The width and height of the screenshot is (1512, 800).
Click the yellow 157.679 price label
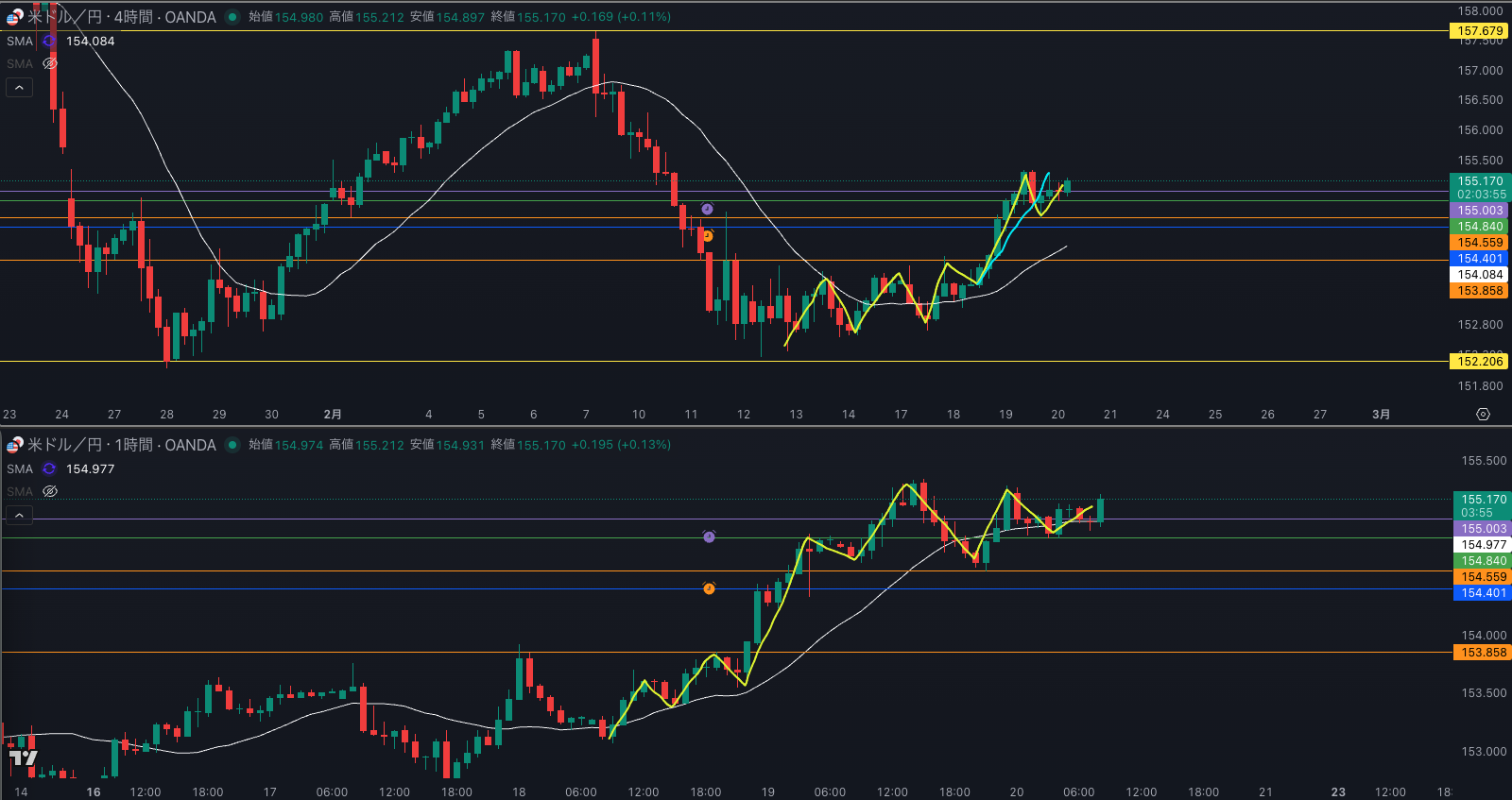(1479, 31)
